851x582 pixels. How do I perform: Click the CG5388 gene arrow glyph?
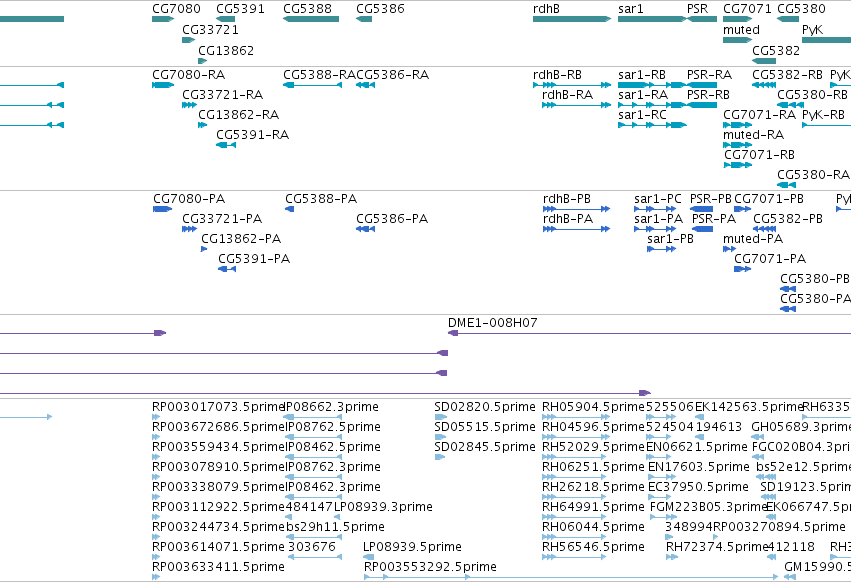tap(311, 19)
